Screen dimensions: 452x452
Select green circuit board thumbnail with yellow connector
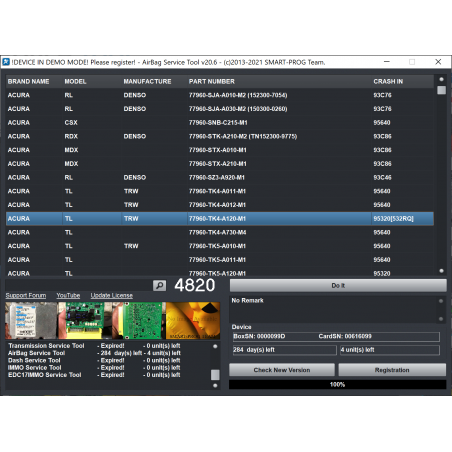(x=85, y=320)
